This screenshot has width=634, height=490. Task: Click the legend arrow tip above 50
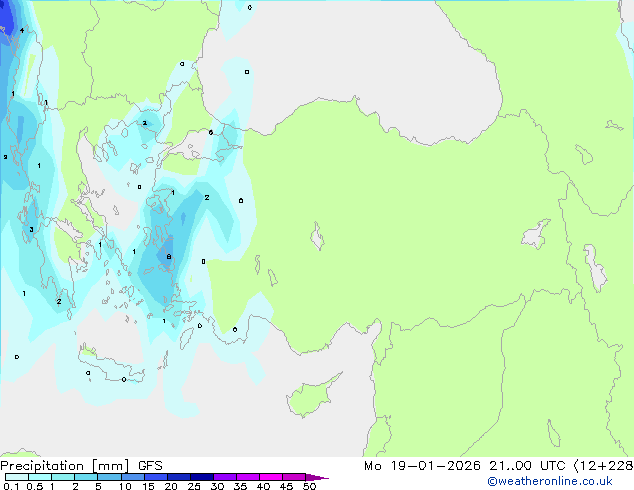point(317,477)
